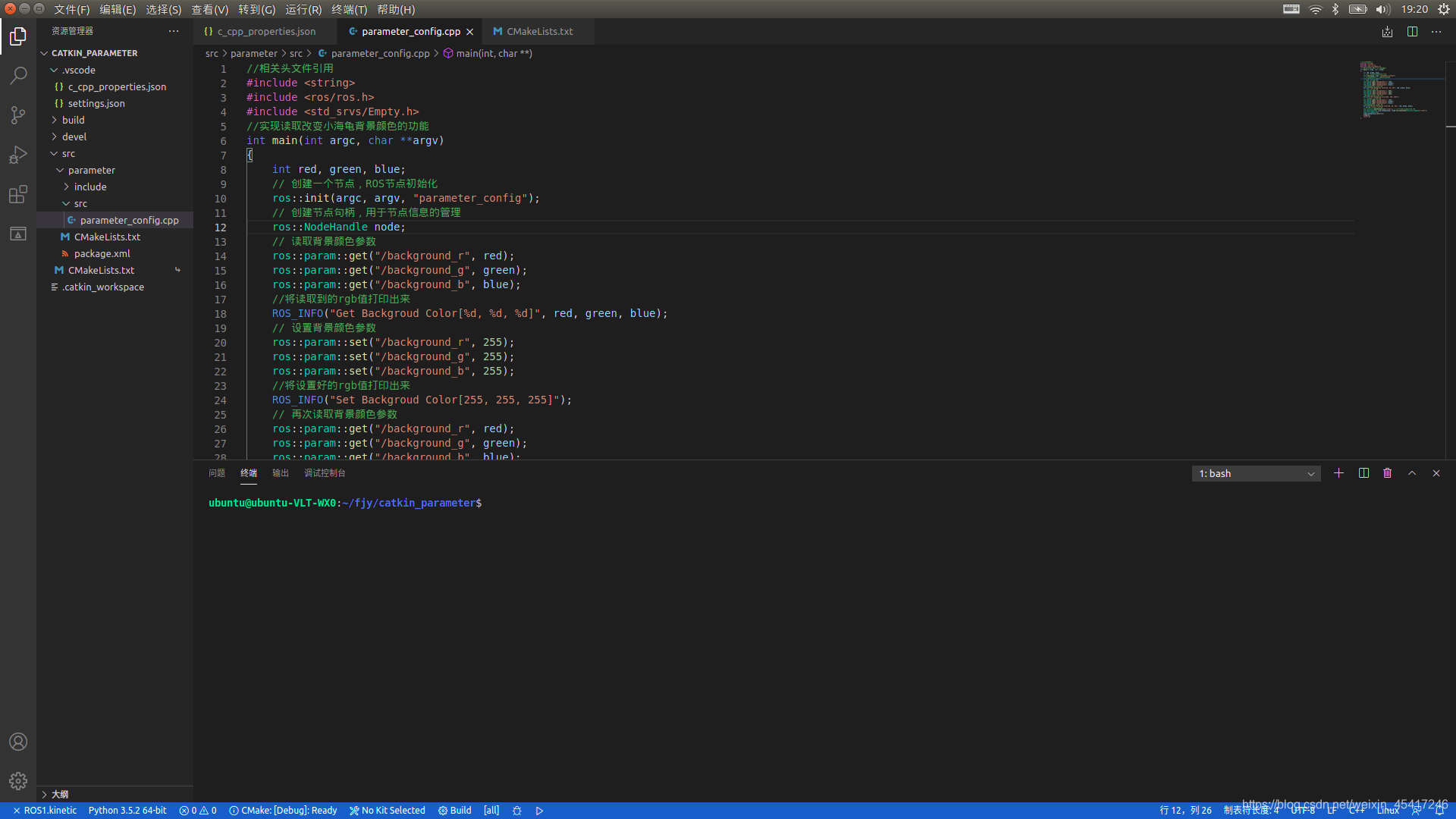This screenshot has width=1456, height=819.
Task: Open the Source Control view
Action: 18,115
